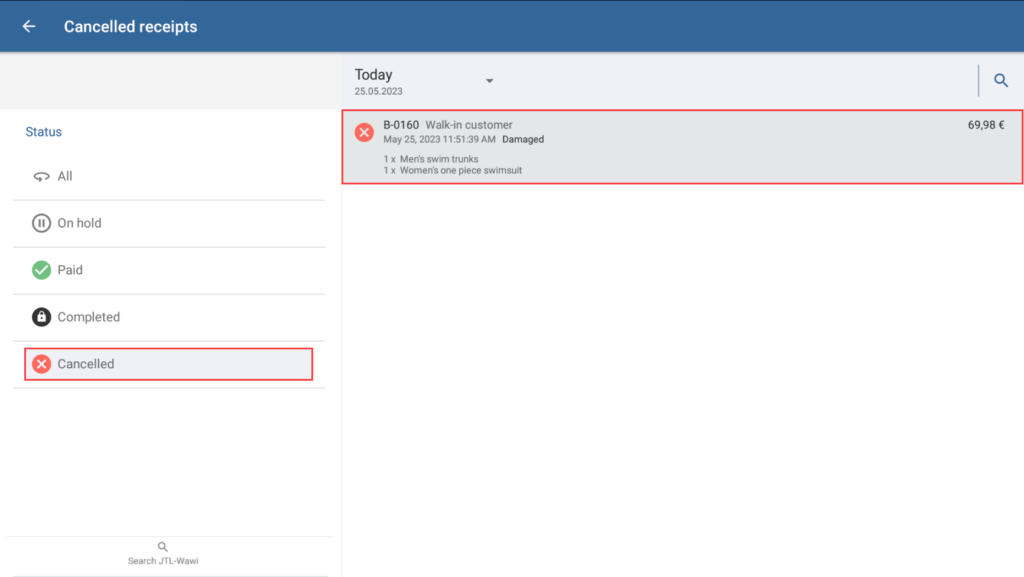Open receipt number B-0160
This screenshot has height=577, width=1024.
point(401,125)
